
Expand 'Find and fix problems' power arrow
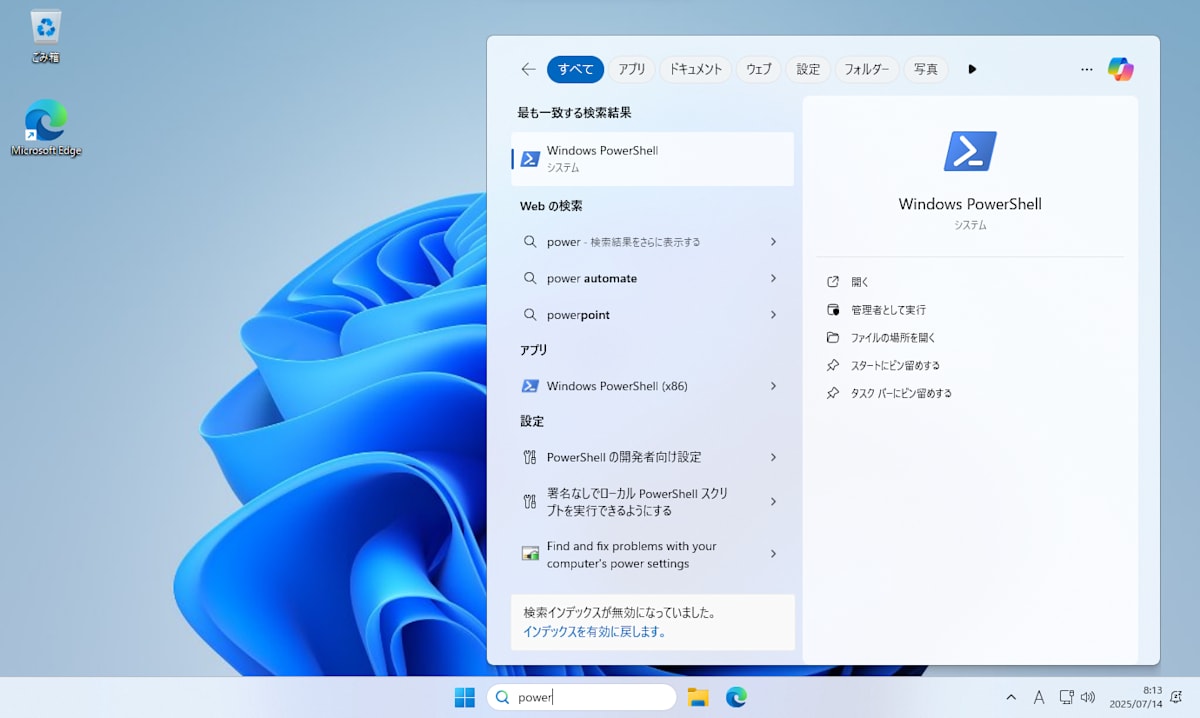click(x=773, y=554)
